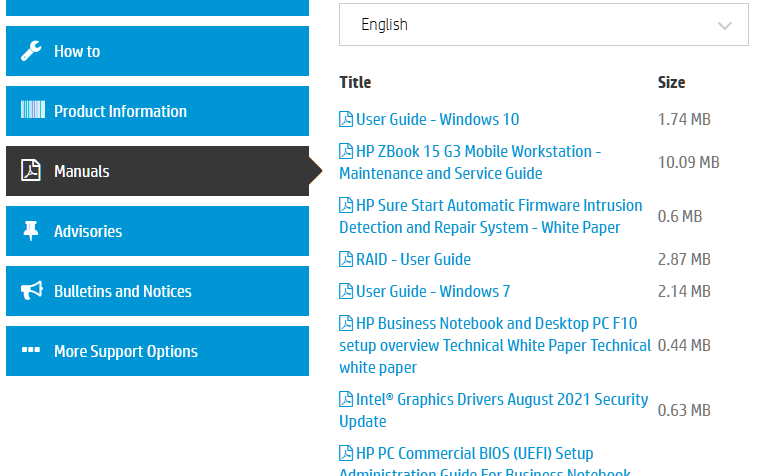Image resolution: width=779 pixels, height=476 pixels.
Task: Select the Manuals section
Action: pos(157,171)
